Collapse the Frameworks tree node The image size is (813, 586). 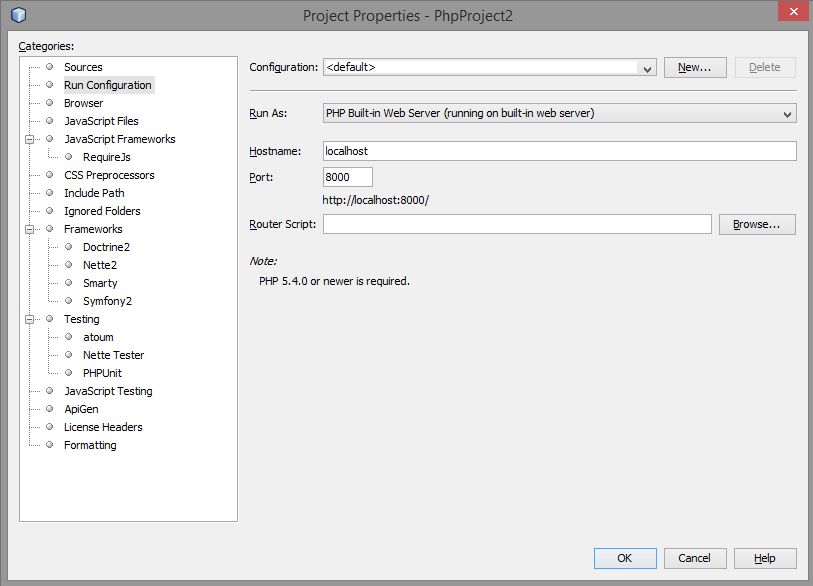tap(30, 229)
